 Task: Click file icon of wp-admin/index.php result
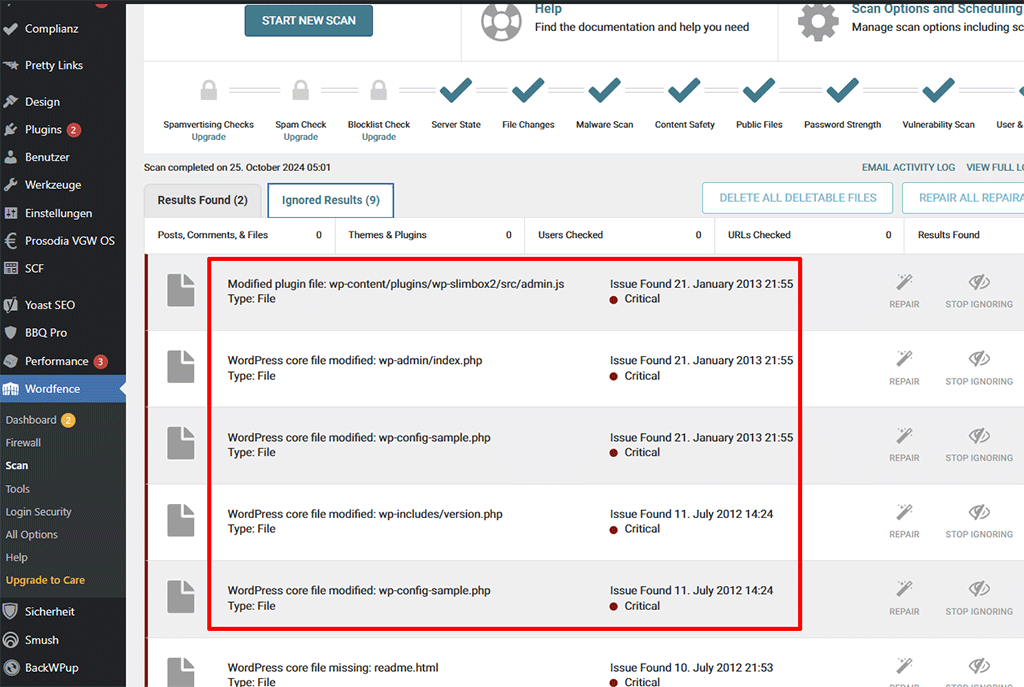(181, 367)
